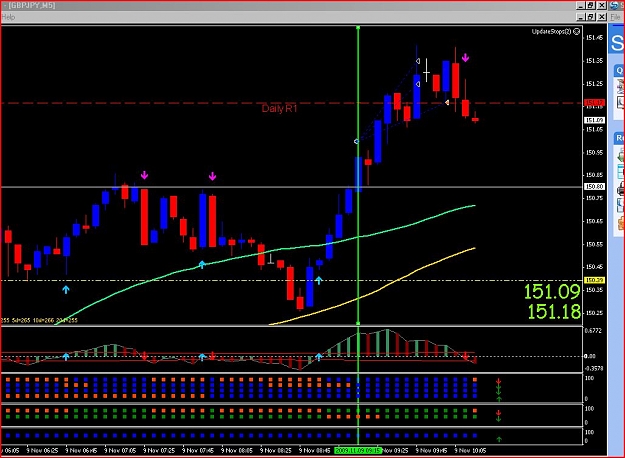
Task: Restore the inner chart window on Help row
Action: tap(591, 17)
